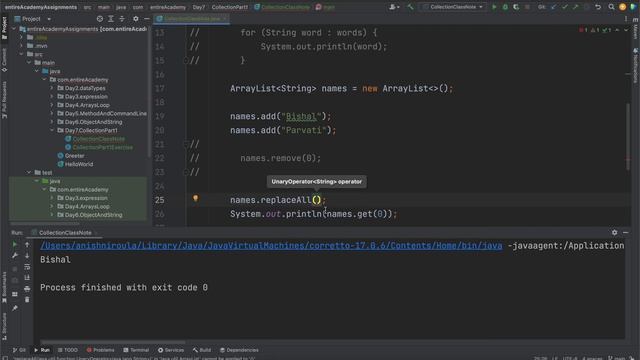Select Opened File target icon in Project panel
Viewport: 640px width, 360px height.
[x=100, y=19]
